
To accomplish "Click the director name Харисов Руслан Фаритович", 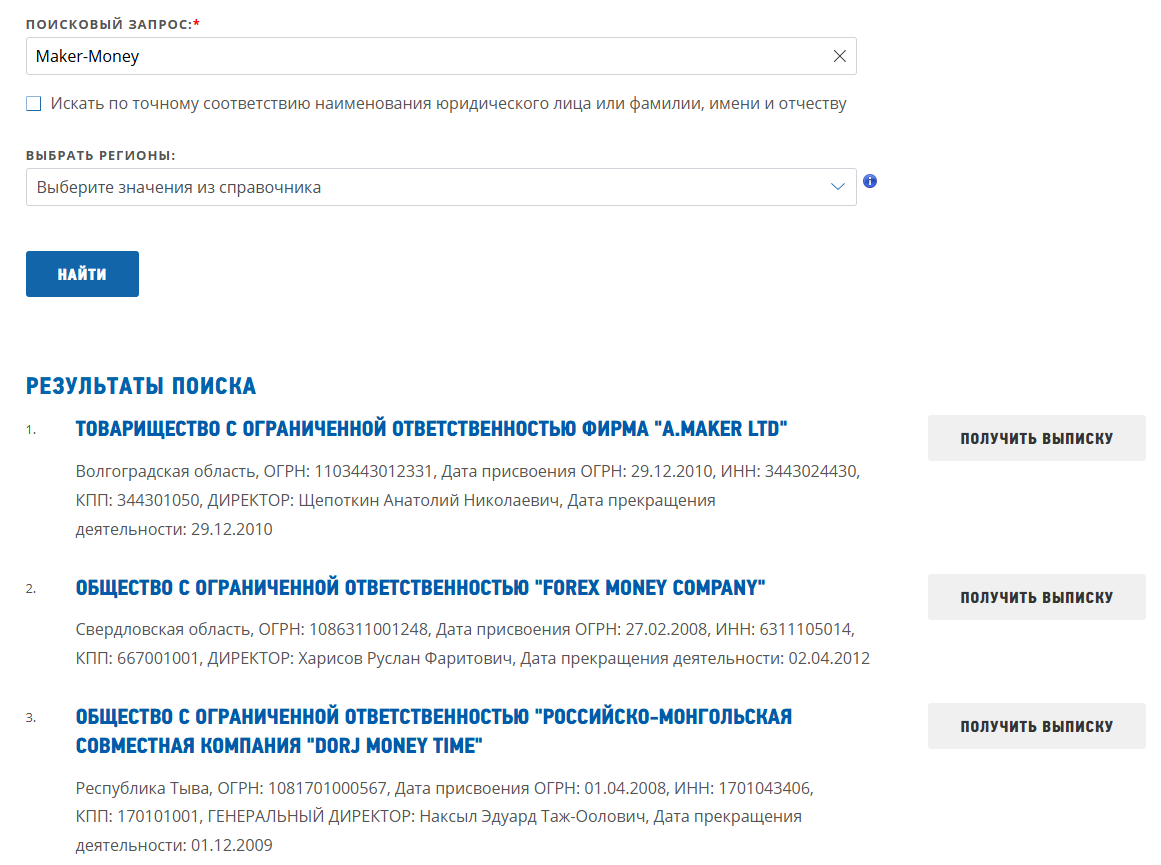I will pos(406,658).
